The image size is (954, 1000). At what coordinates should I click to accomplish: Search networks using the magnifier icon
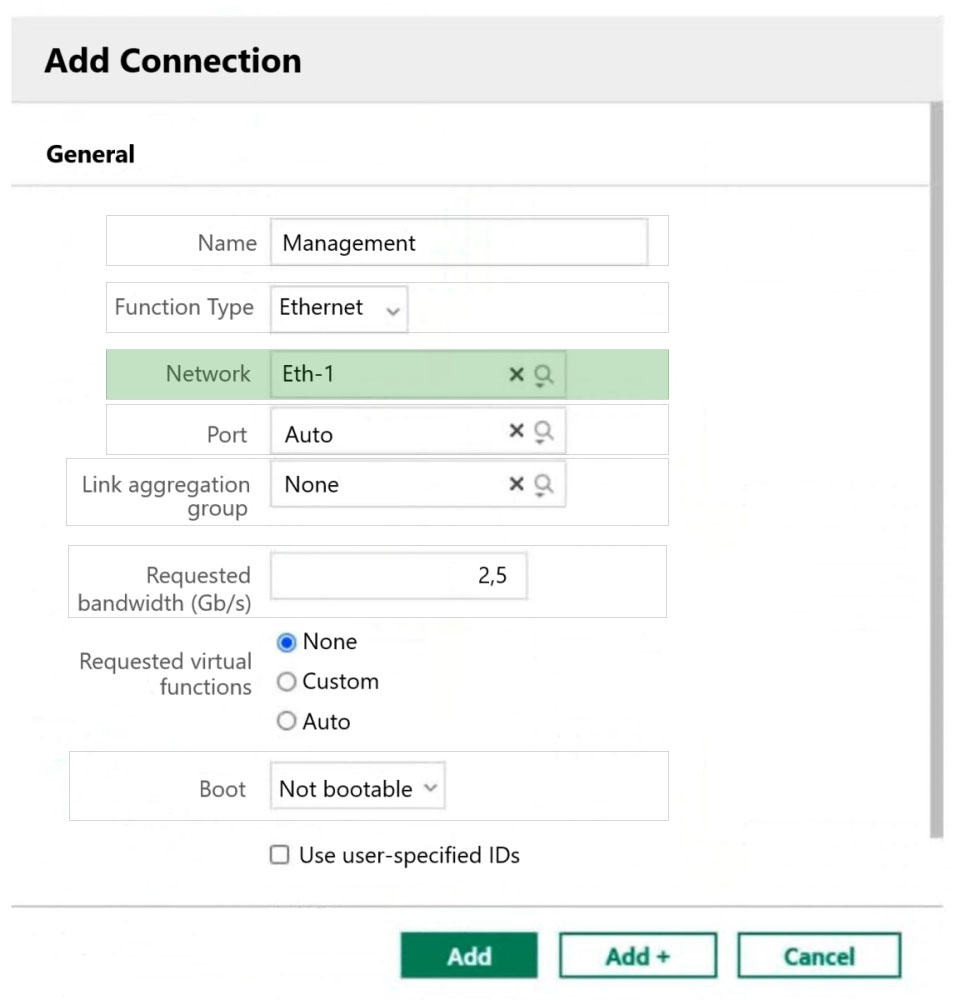[543, 376]
